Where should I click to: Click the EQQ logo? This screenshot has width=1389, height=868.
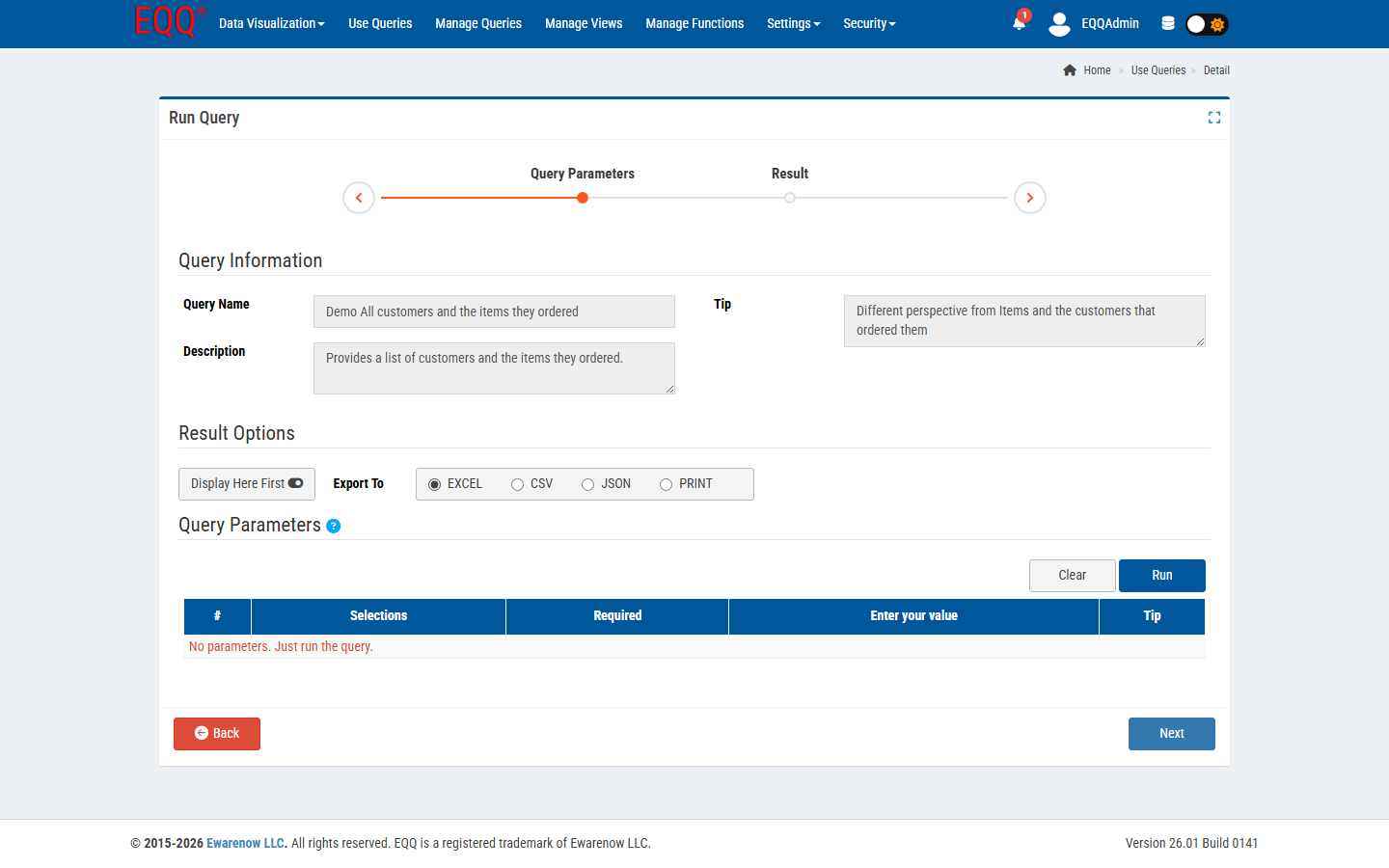point(164,23)
